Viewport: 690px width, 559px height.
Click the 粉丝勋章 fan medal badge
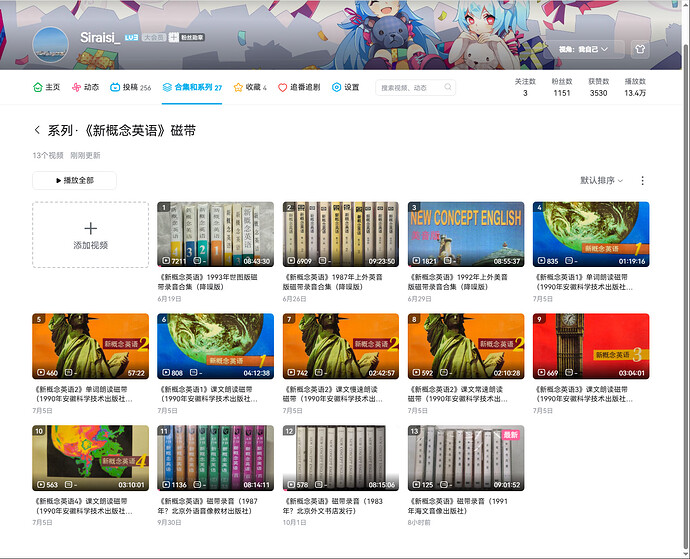[187, 38]
